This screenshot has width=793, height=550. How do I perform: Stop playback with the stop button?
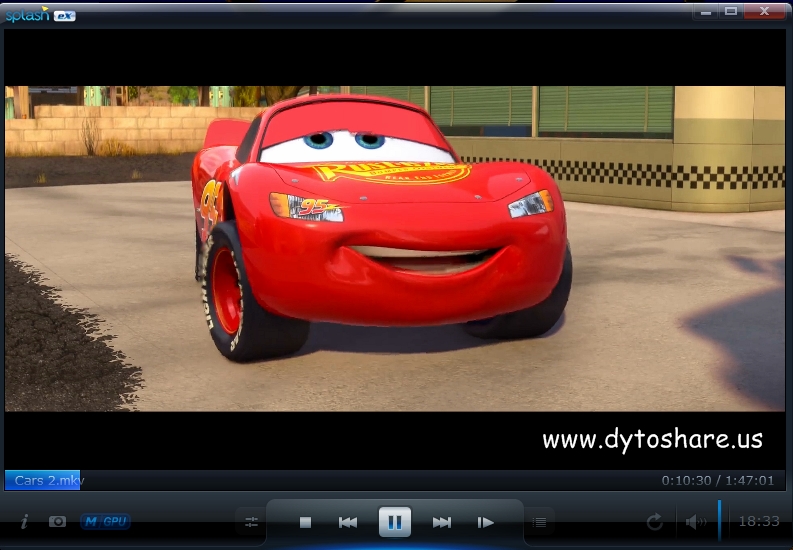pos(305,522)
